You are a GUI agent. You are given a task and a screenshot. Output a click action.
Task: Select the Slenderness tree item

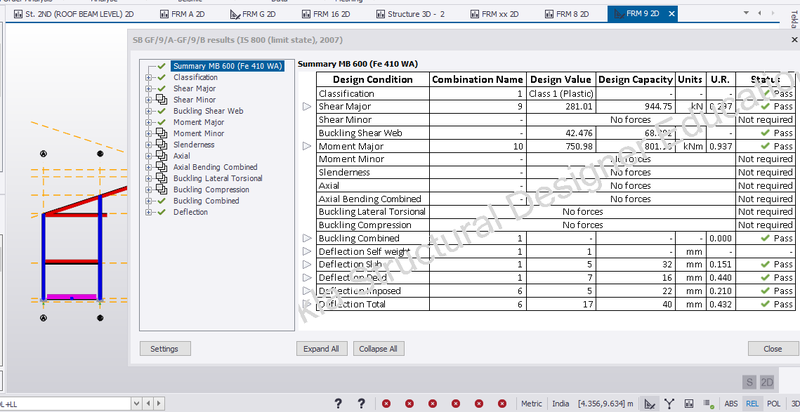point(194,145)
